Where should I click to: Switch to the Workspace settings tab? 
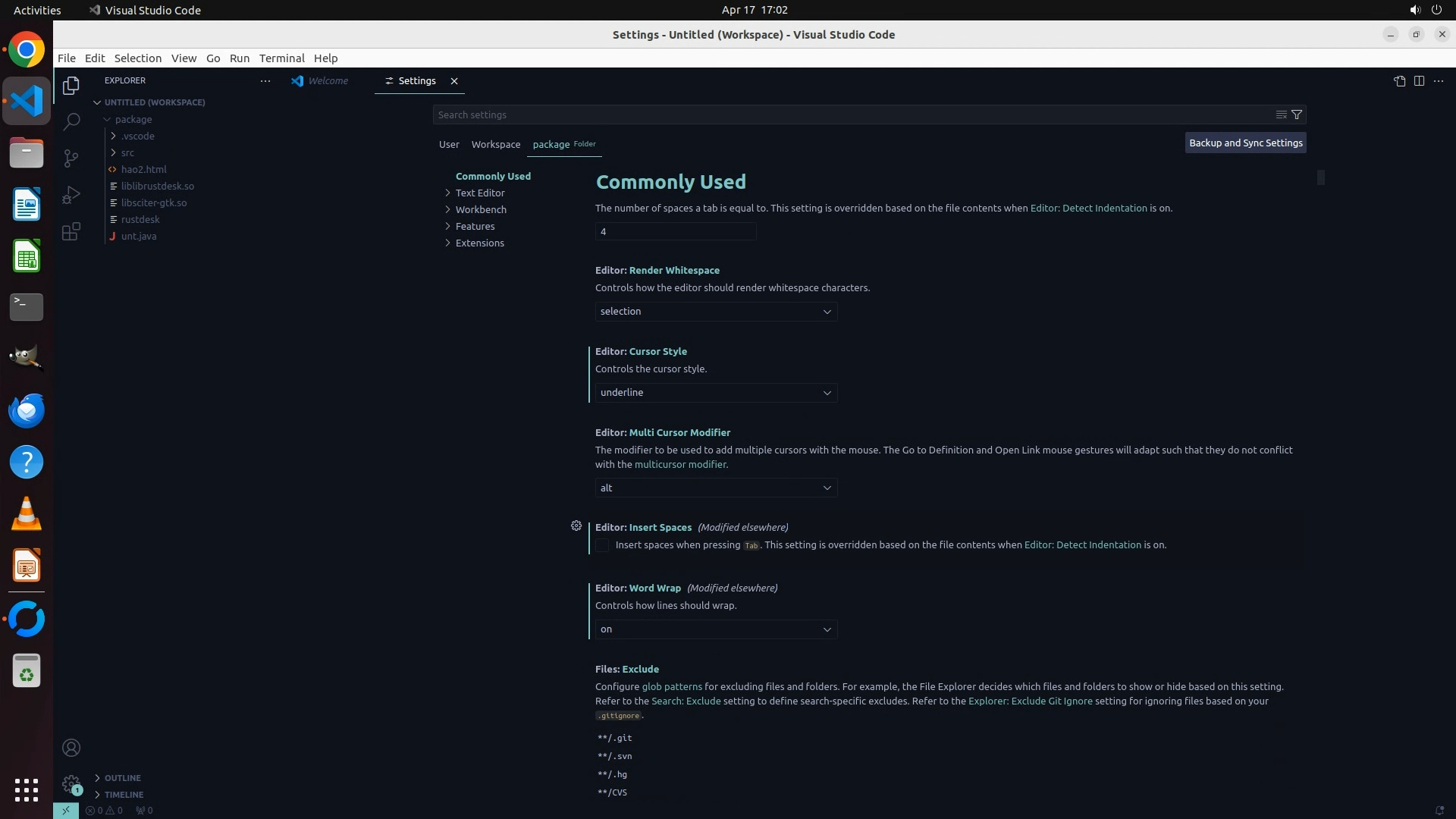click(495, 144)
